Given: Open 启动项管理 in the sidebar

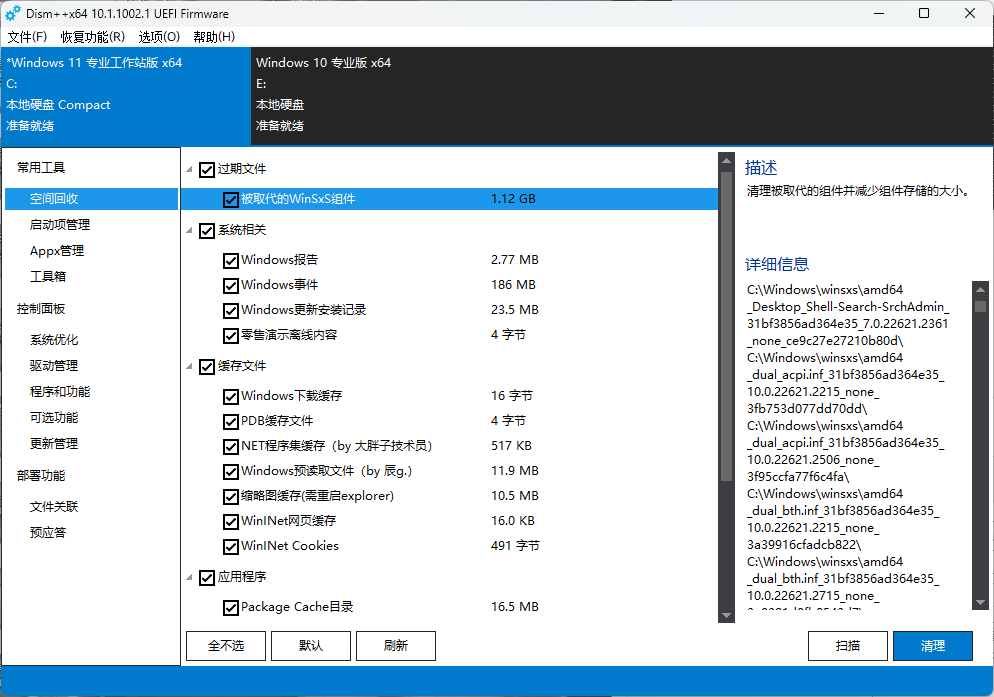Looking at the screenshot, I should click(60, 225).
